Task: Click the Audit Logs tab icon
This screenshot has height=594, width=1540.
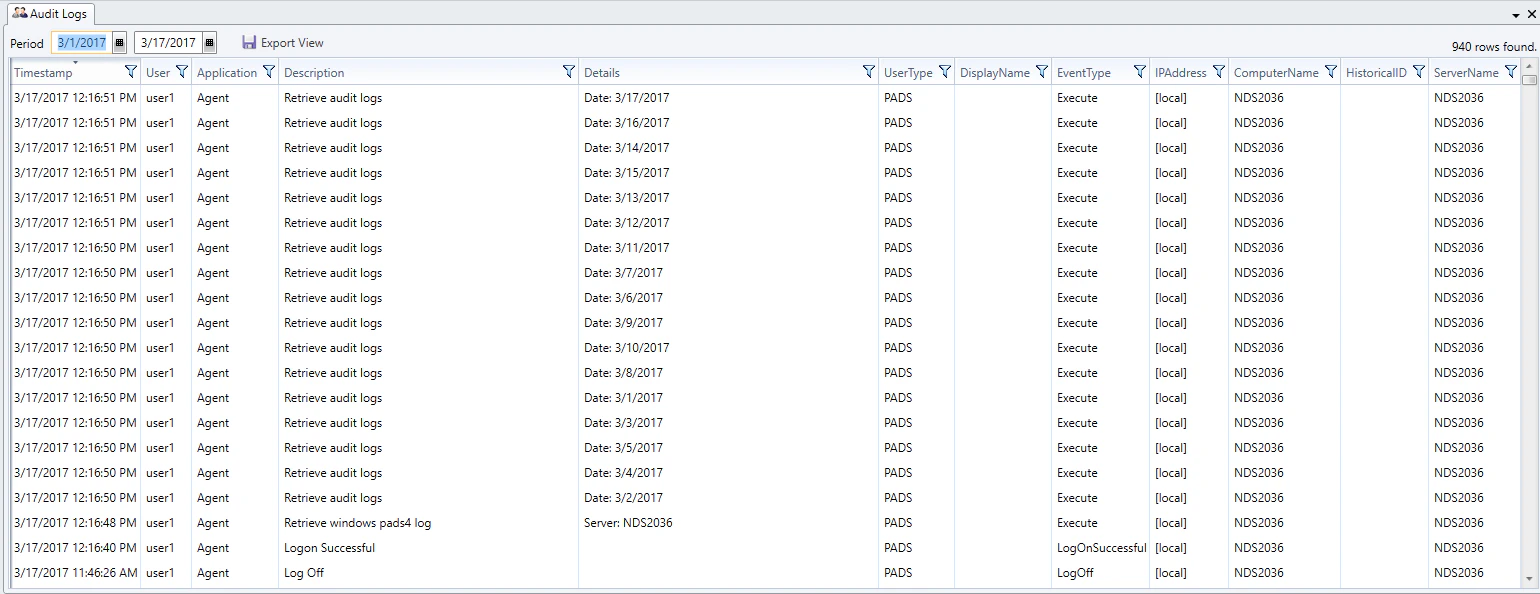Action: (x=20, y=13)
